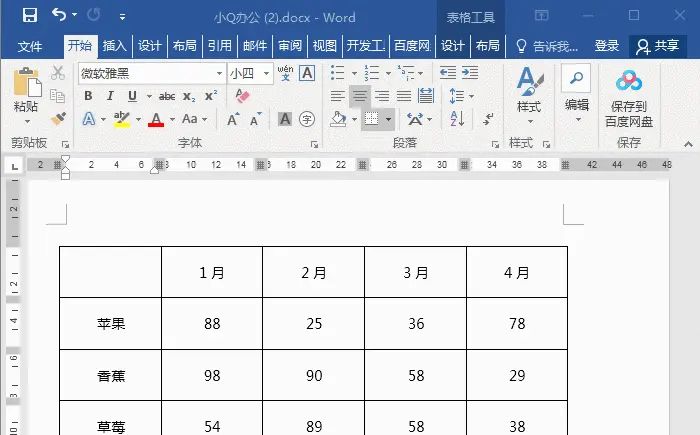
Task: Toggle strikethrough abc formatting
Action: (x=167, y=96)
